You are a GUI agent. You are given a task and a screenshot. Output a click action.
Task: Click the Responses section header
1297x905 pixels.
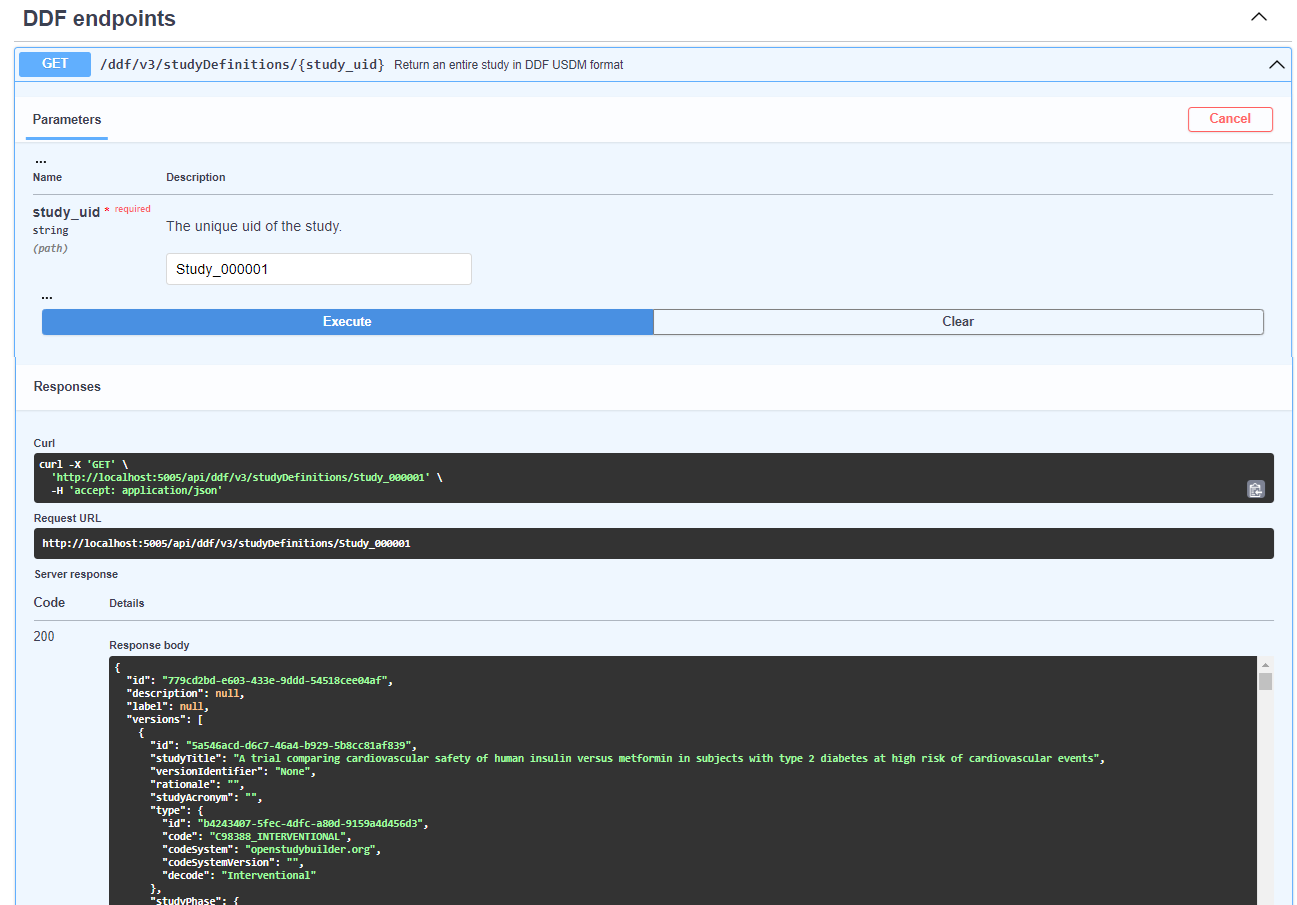67,387
